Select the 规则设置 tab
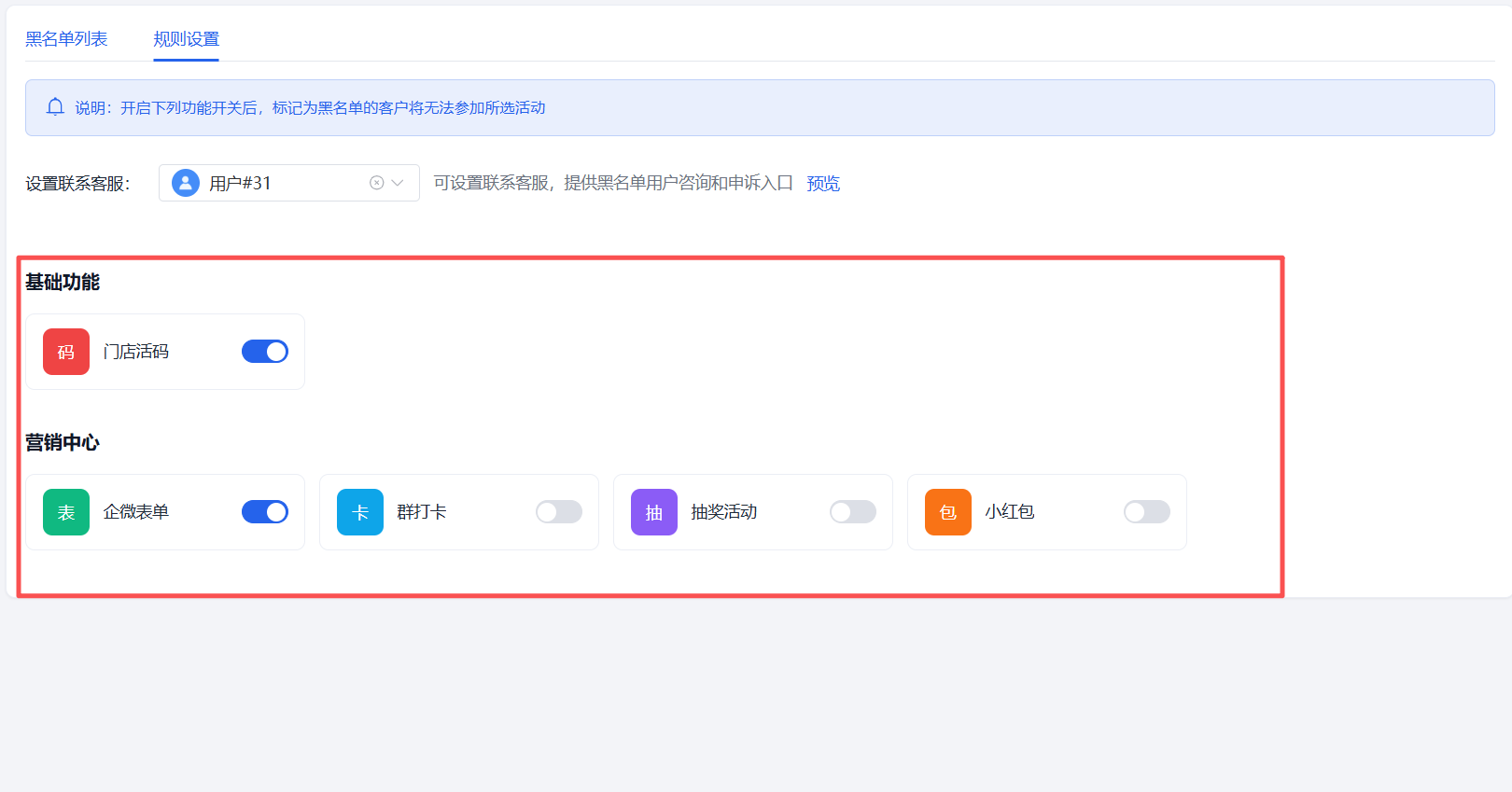 [x=187, y=39]
